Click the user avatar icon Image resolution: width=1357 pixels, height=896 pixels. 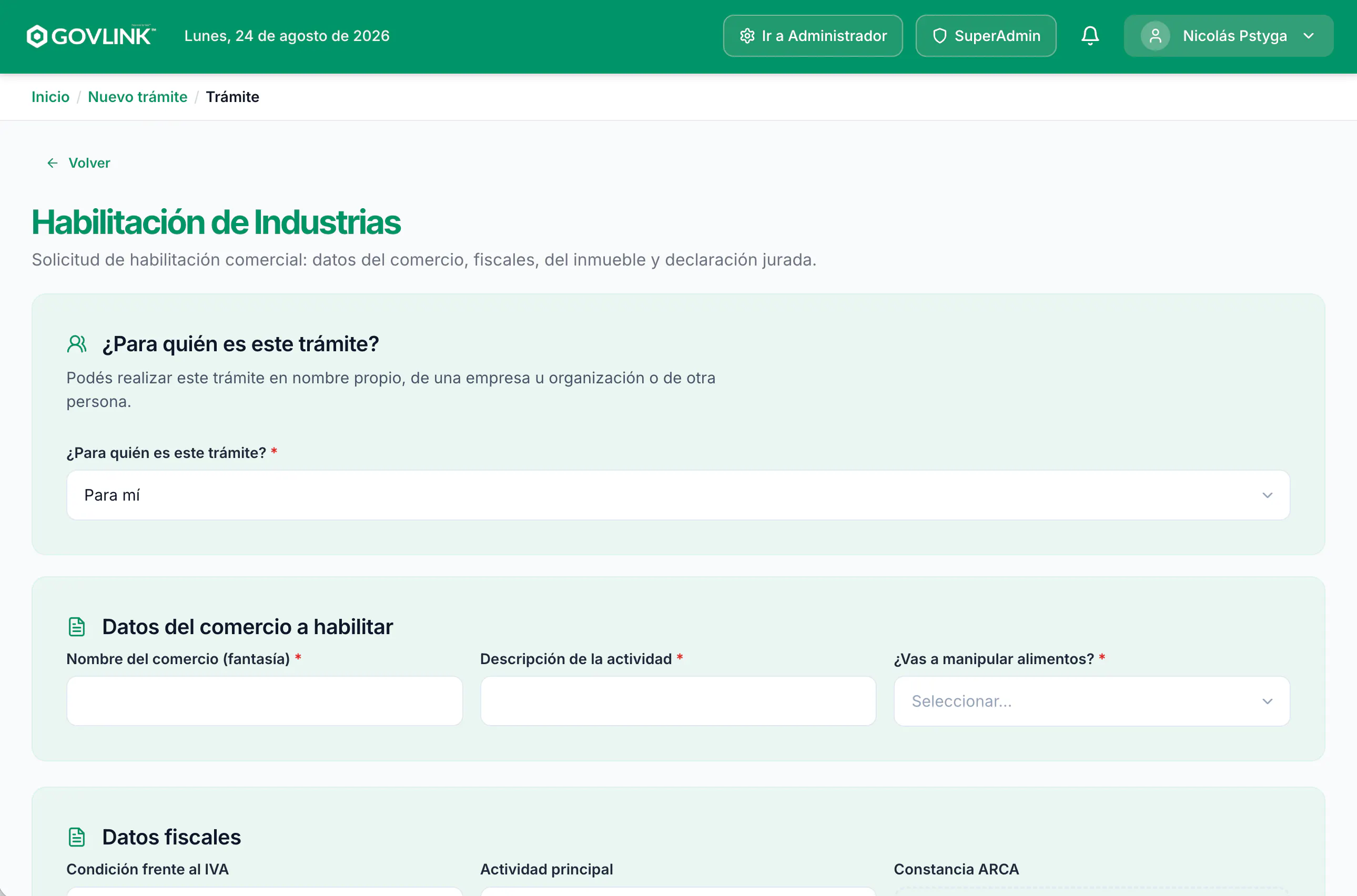tap(1155, 36)
